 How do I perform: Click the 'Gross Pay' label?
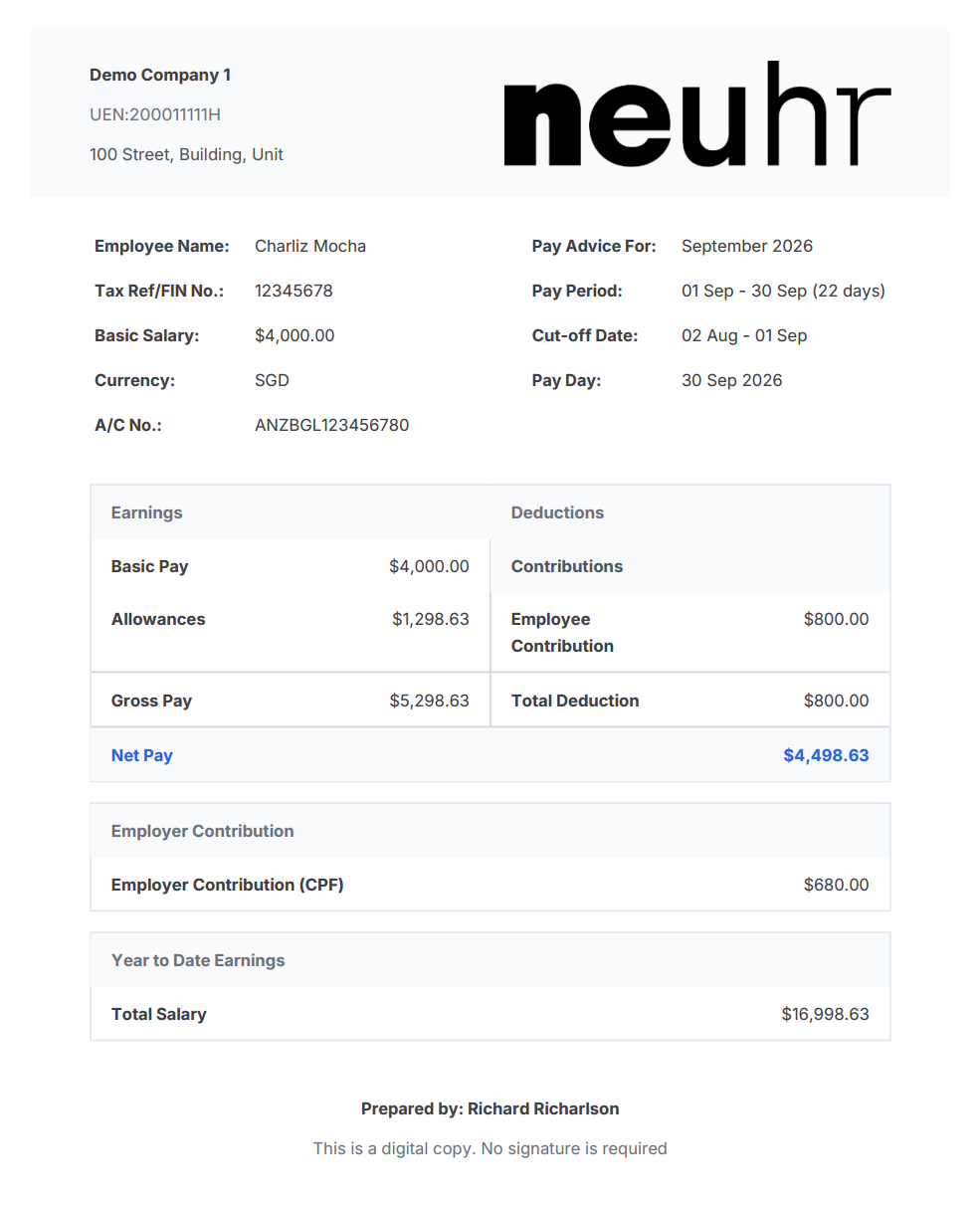[x=151, y=701]
